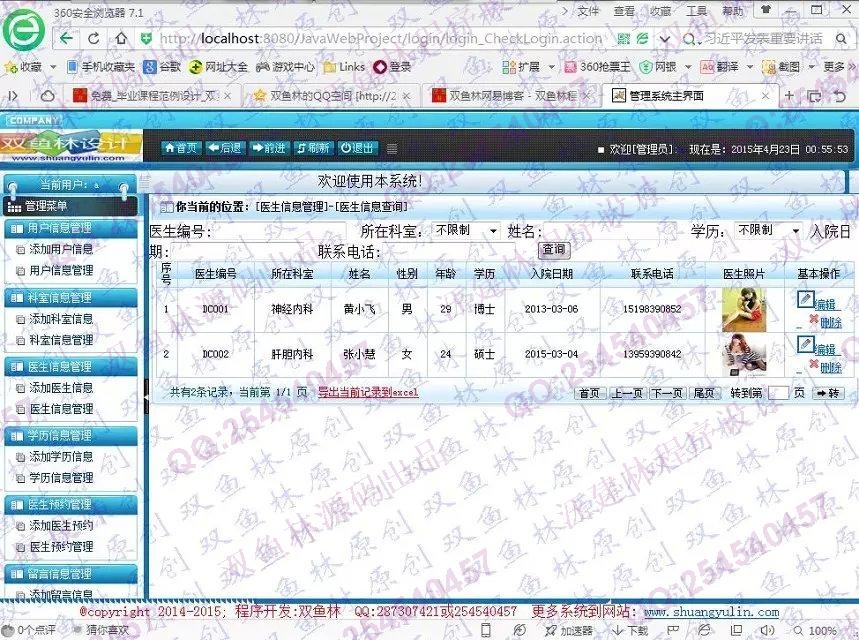The width and height of the screenshot is (859, 640).
Task: Open 查看 menu
Action: click(x=624, y=11)
